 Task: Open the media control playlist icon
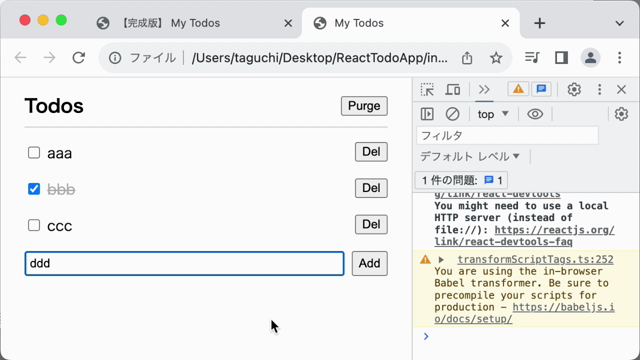[532, 58]
